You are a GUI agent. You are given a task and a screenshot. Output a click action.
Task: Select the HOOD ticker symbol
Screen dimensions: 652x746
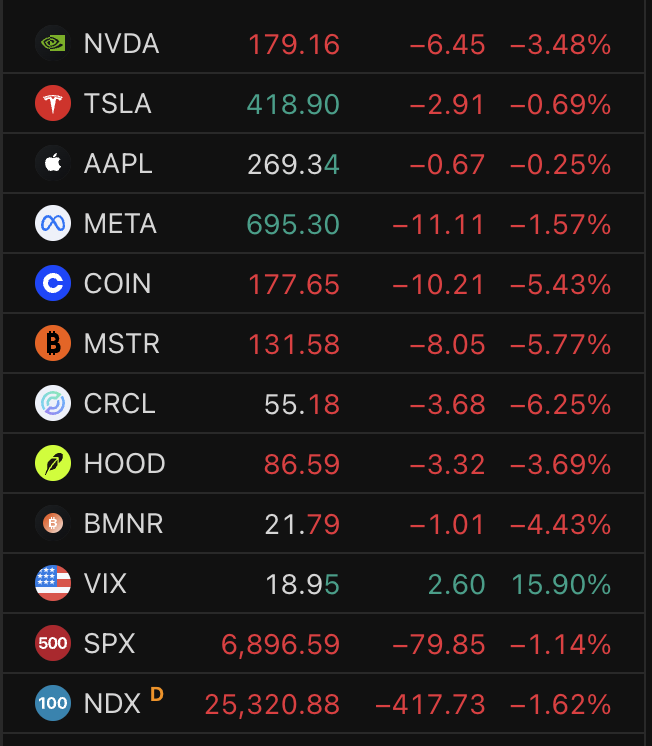click(124, 464)
